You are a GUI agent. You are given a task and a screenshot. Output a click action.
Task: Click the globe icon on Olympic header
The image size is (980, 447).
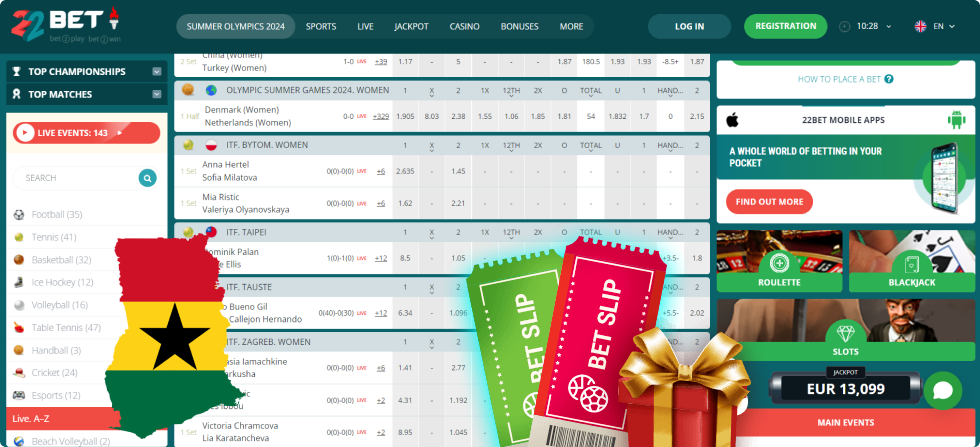pos(211,90)
